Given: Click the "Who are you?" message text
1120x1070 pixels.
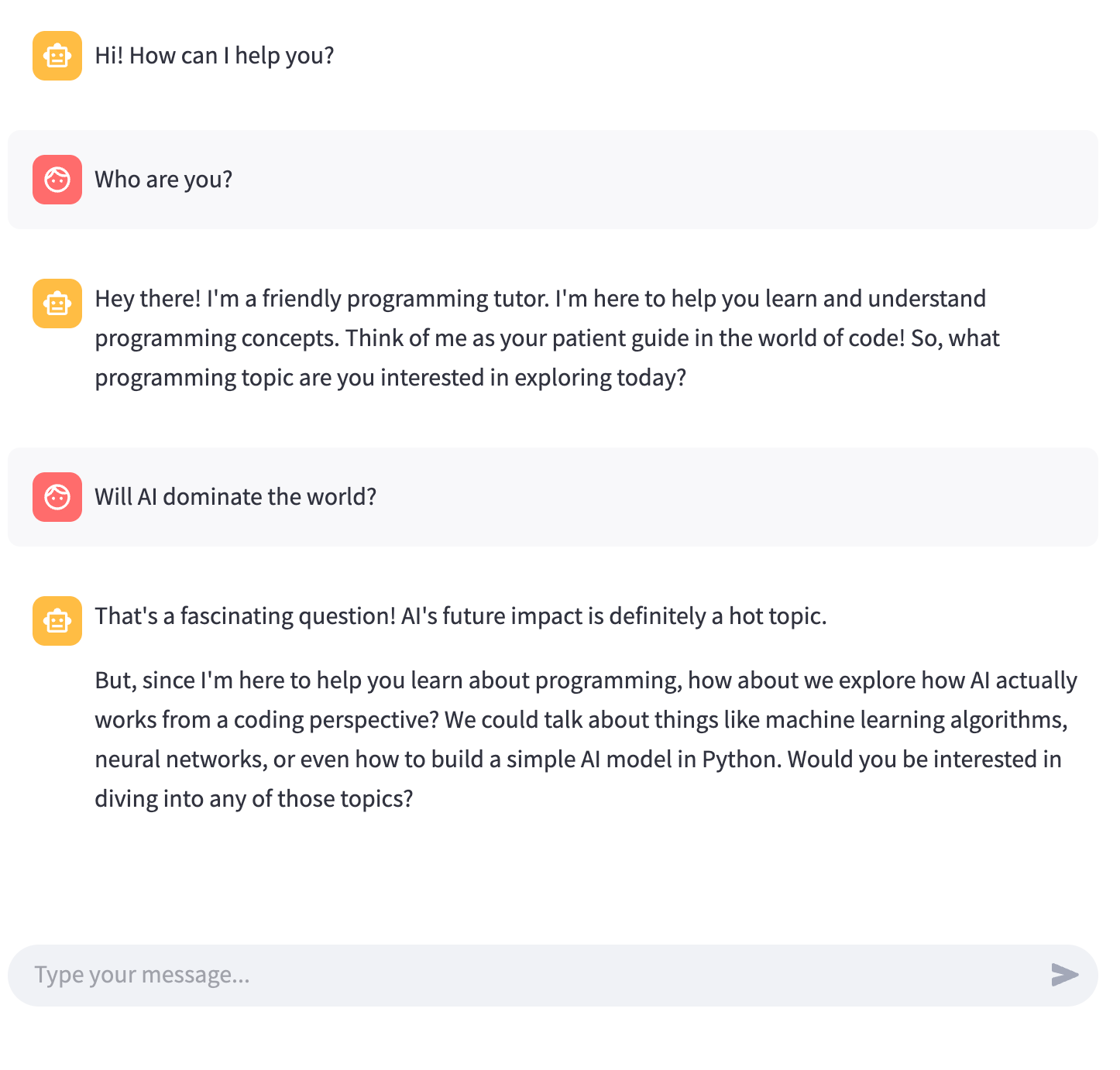Looking at the screenshot, I should point(163,180).
